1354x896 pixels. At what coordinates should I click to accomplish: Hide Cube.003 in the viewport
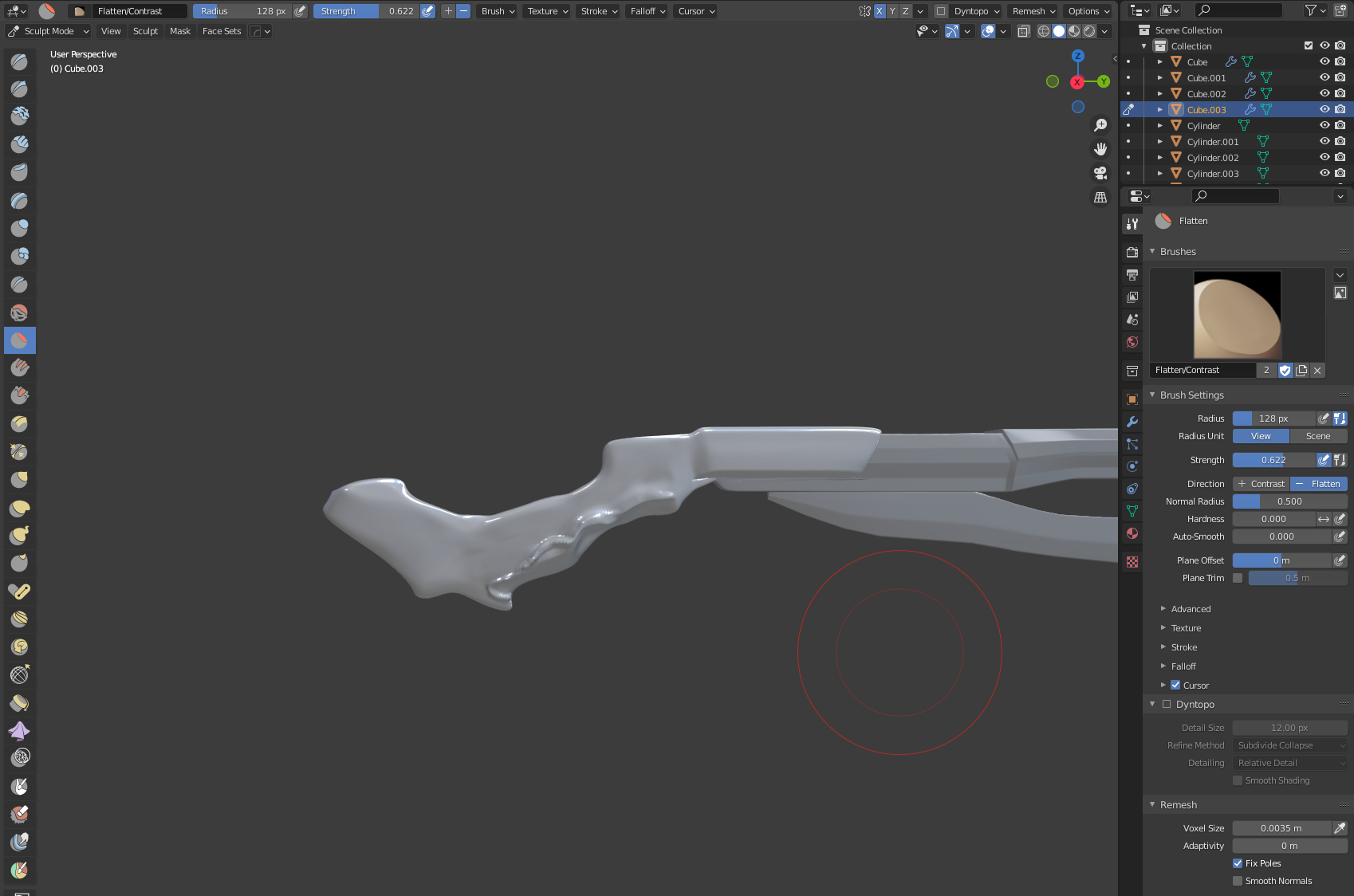(x=1324, y=109)
